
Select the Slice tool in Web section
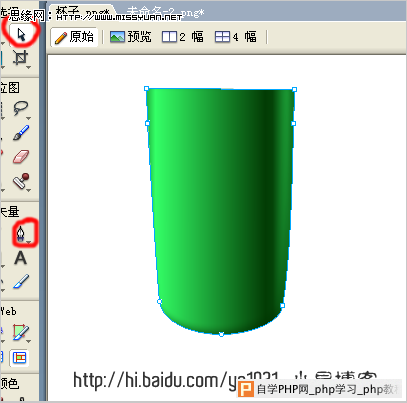(x=21, y=332)
